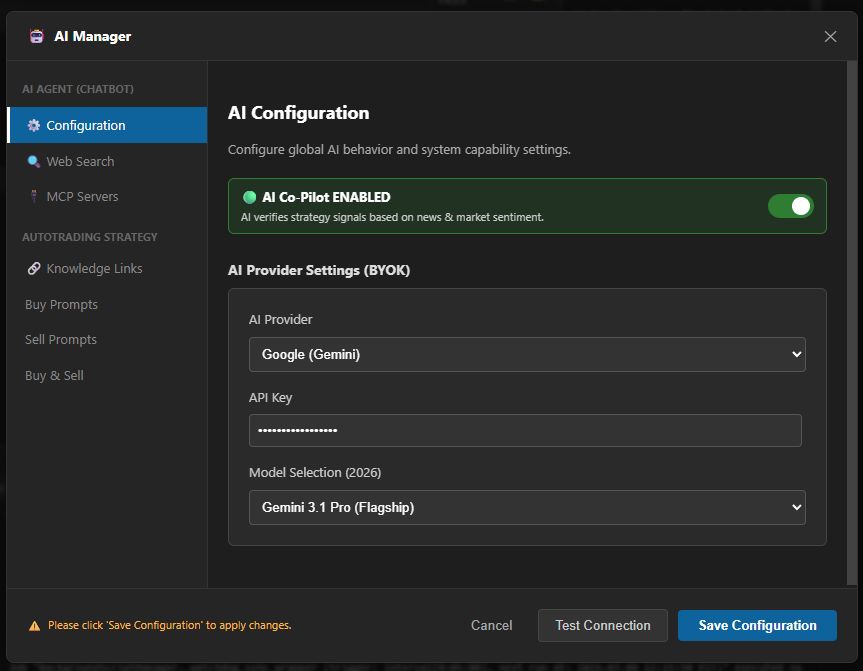
Task: Open the Buy Prompts section
Action: pos(61,305)
